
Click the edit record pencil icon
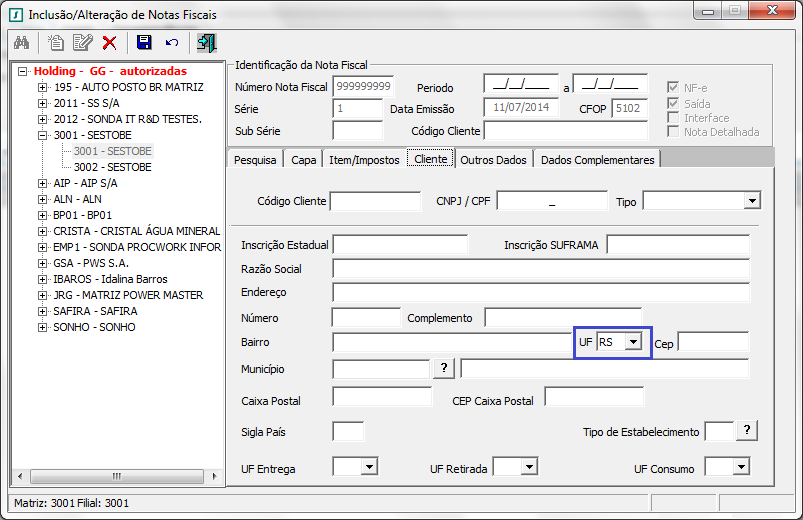click(x=82, y=42)
